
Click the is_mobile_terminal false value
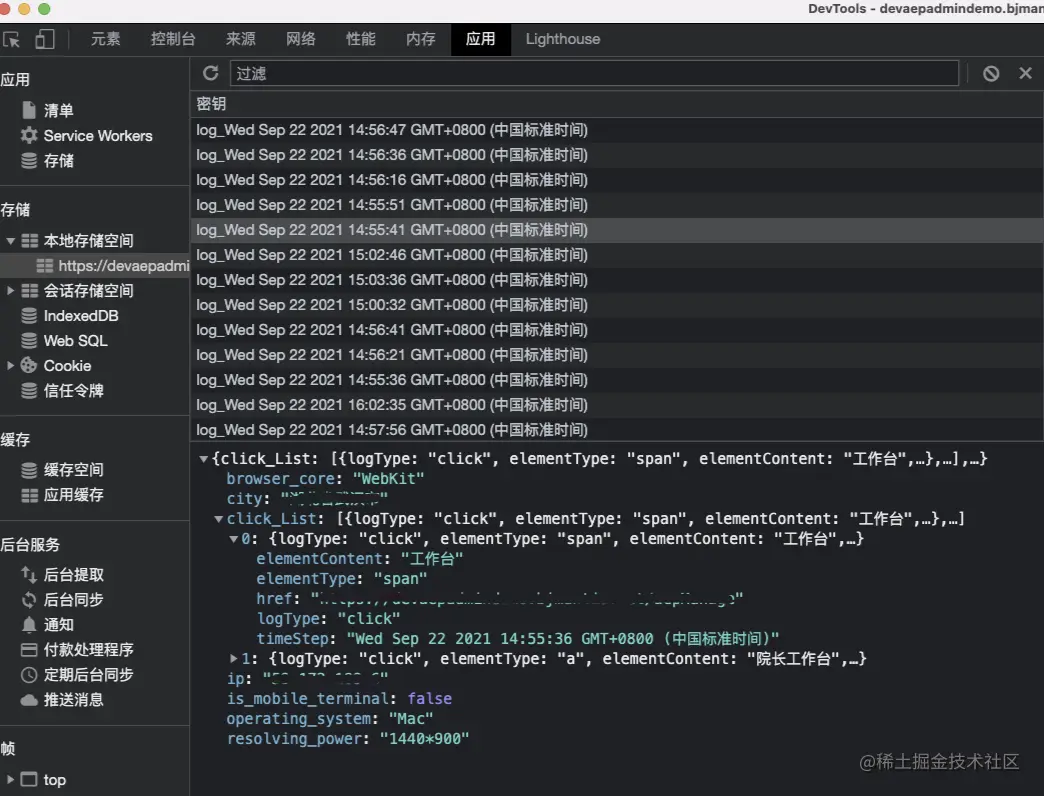(429, 699)
